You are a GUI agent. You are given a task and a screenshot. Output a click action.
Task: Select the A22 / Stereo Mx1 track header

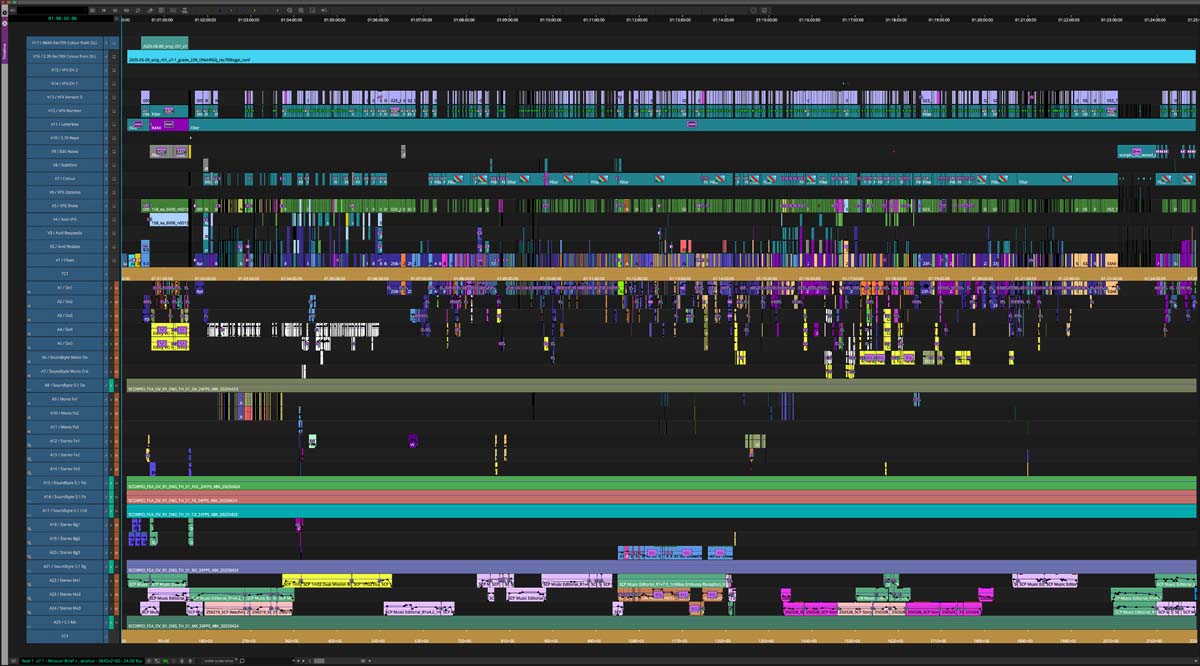click(x=65, y=579)
